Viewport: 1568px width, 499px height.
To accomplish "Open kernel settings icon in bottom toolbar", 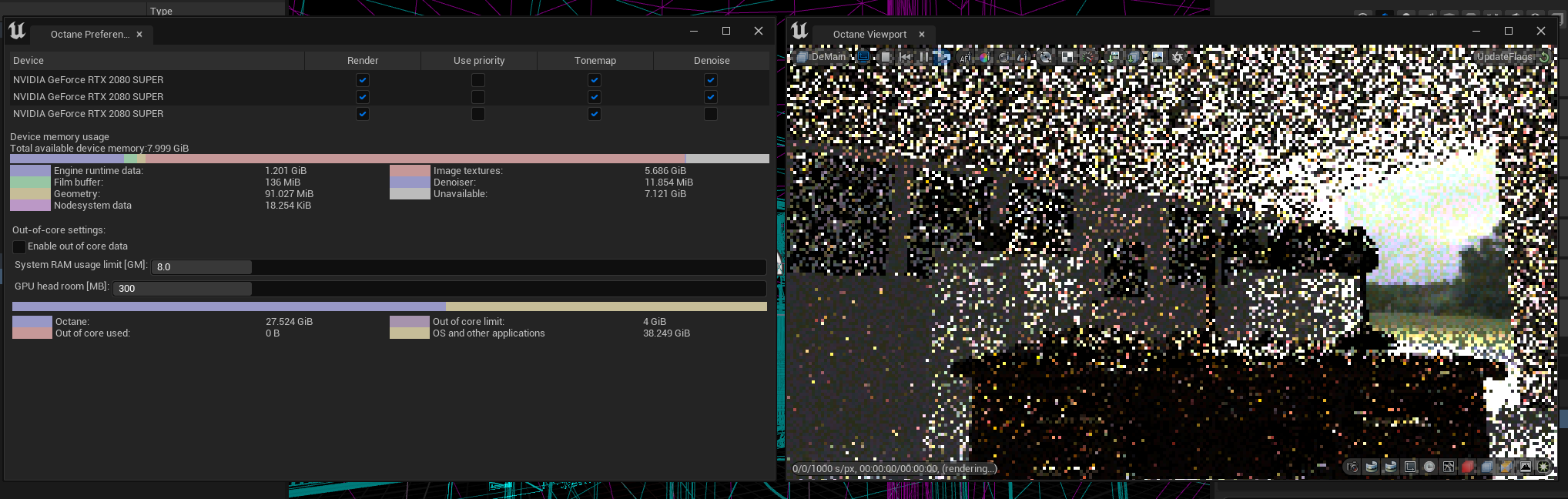I will [x=1449, y=467].
